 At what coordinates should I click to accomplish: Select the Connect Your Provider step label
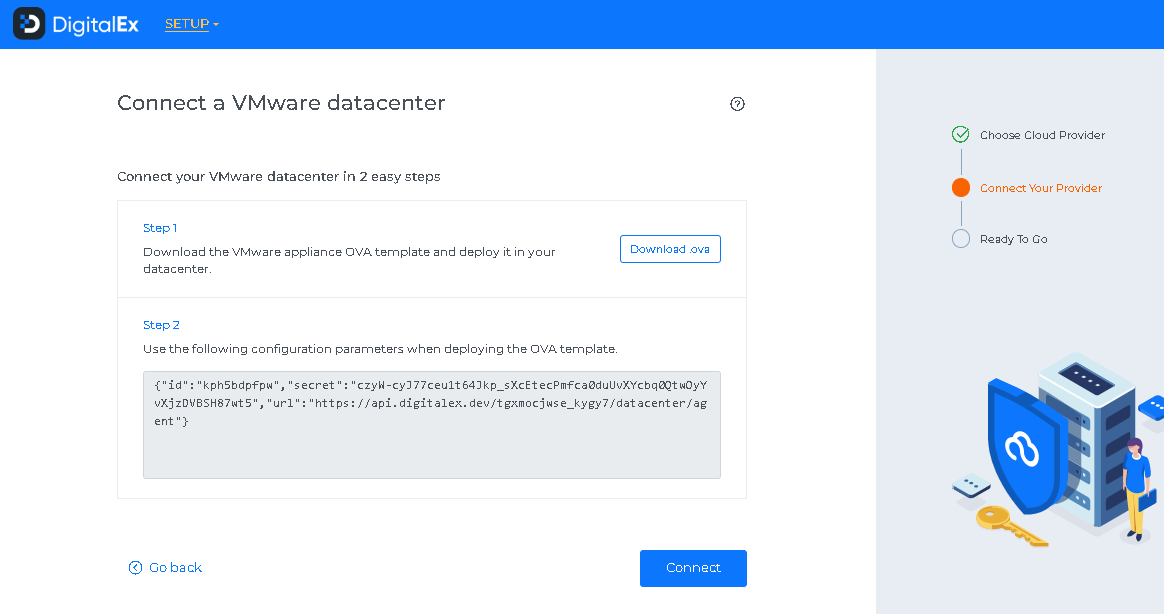point(1041,189)
